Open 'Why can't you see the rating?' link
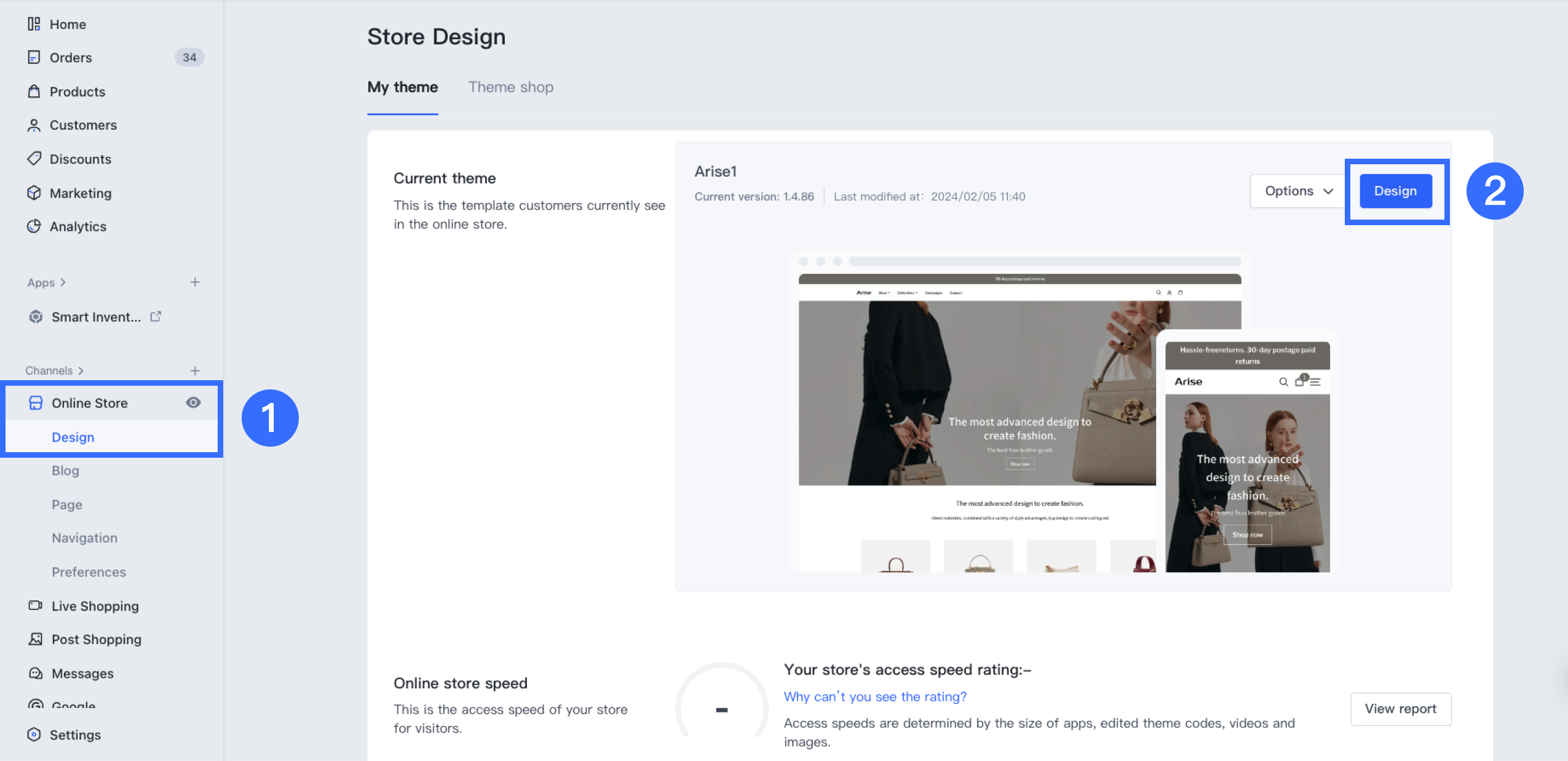The width and height of the screenshot is (1568, 761). point(874,696)
